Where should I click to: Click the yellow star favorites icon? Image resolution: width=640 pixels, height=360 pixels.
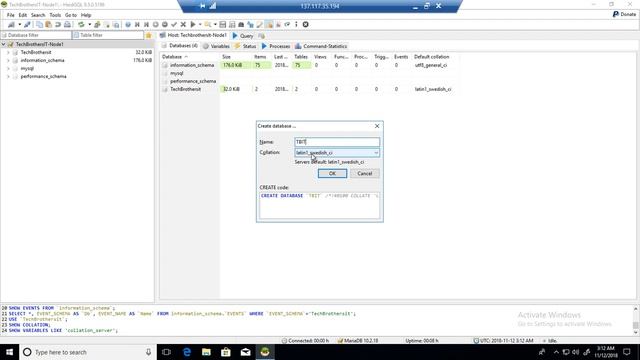pos(149,36)
